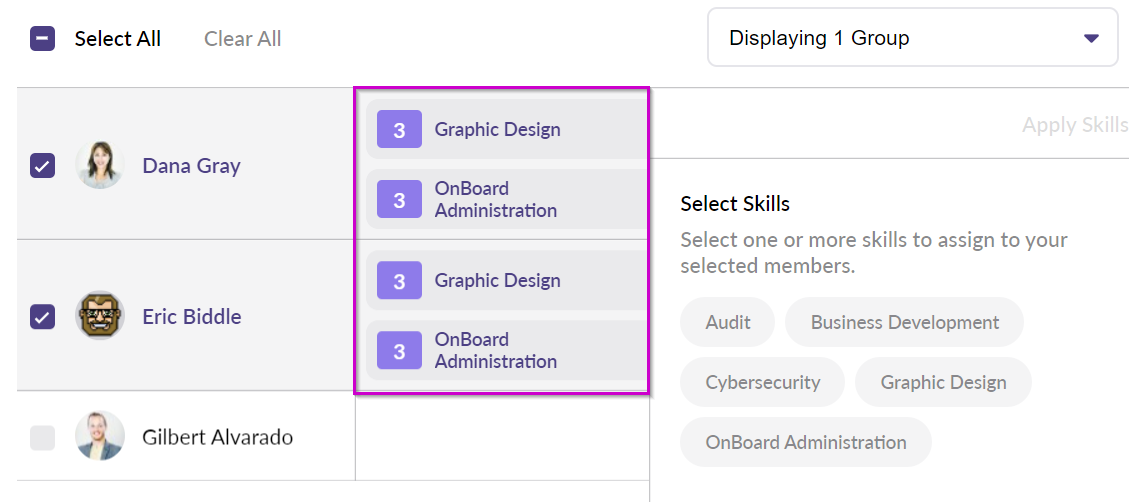
Task: Click Dana Gray's OnBoard Administration level badge
Action: [399, 200]
